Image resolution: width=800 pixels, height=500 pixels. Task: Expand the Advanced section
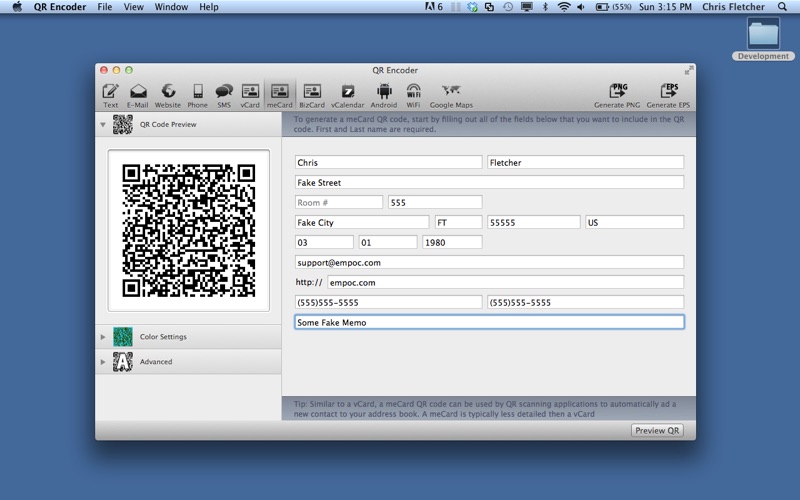(x=102, y=362)
